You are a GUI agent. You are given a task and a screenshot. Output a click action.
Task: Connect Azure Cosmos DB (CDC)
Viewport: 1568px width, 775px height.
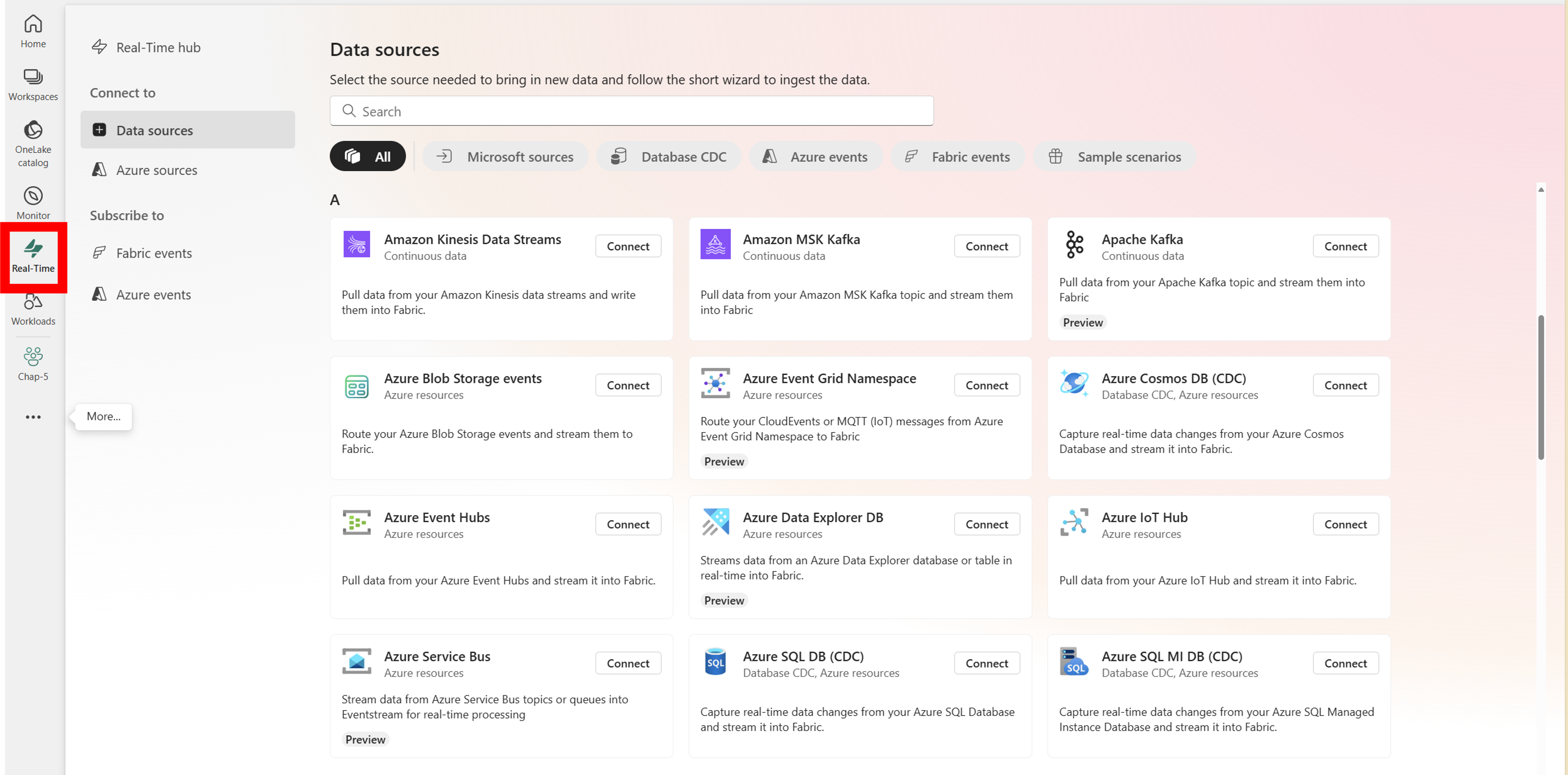[1345, 385]
